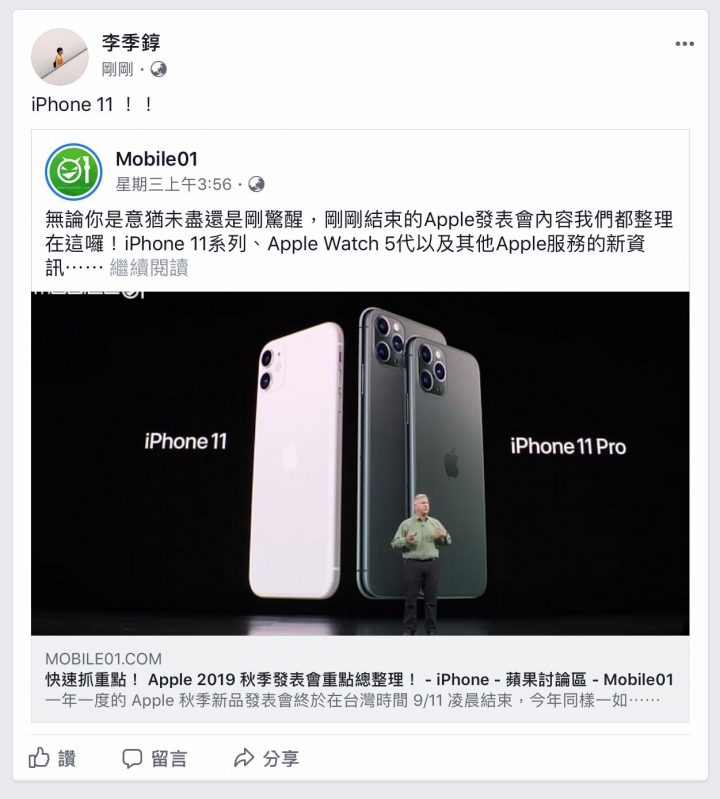
Task: Open the Mobile01 page name
Action: [156, 159]
